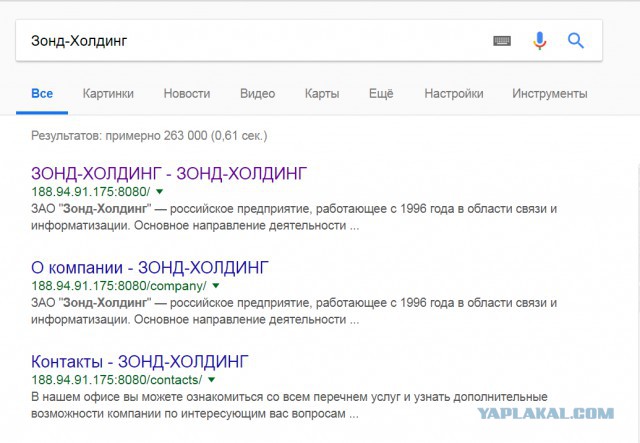Image resolution: width=640 pixels, height=443 pixels.
Task: Open result Контакты - ЗОНД-ХОЛДИНГ
Action: (x=140, y=362)
